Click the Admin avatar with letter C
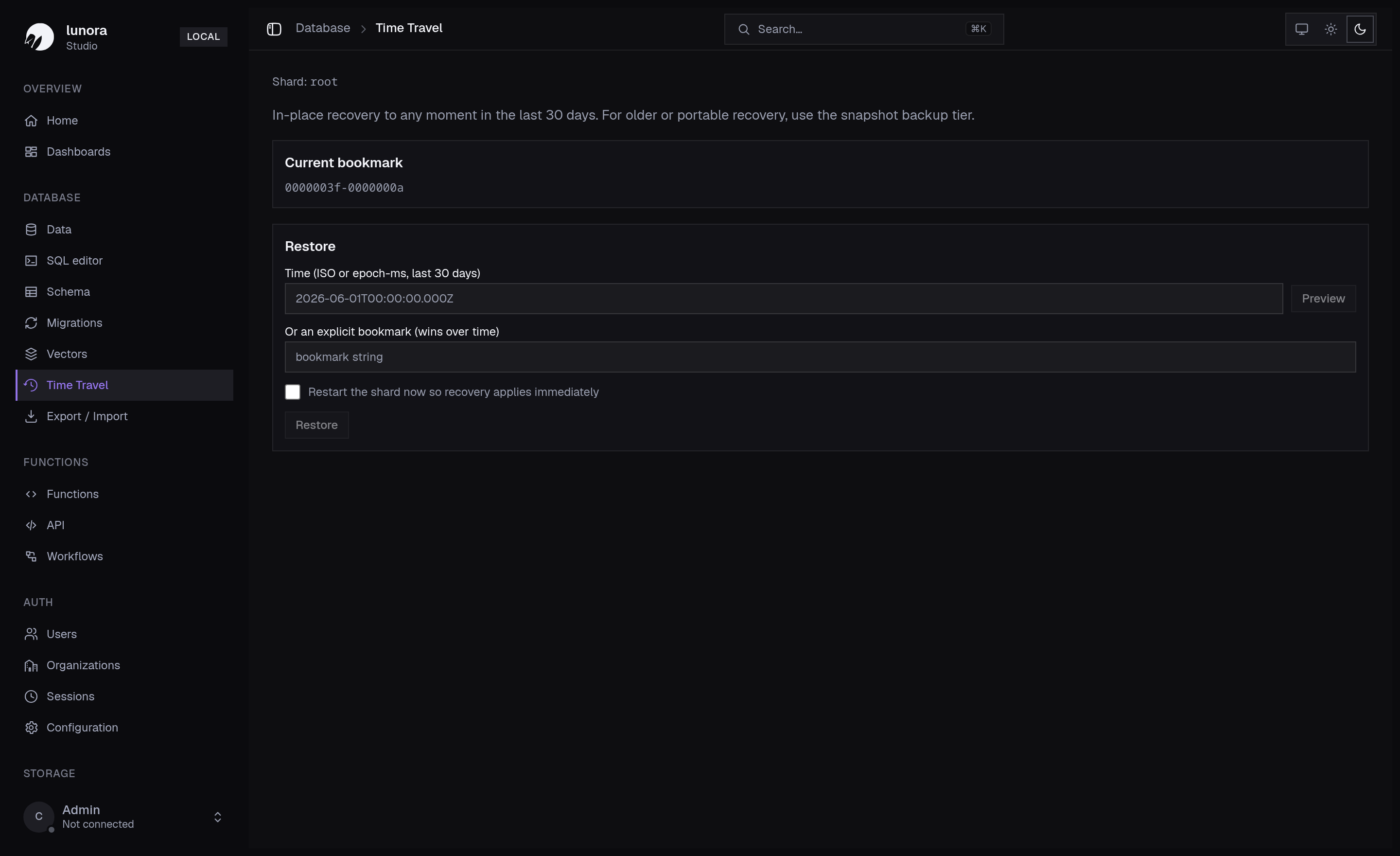Viewport: 1400px width, 856px height. click(38, 818)
